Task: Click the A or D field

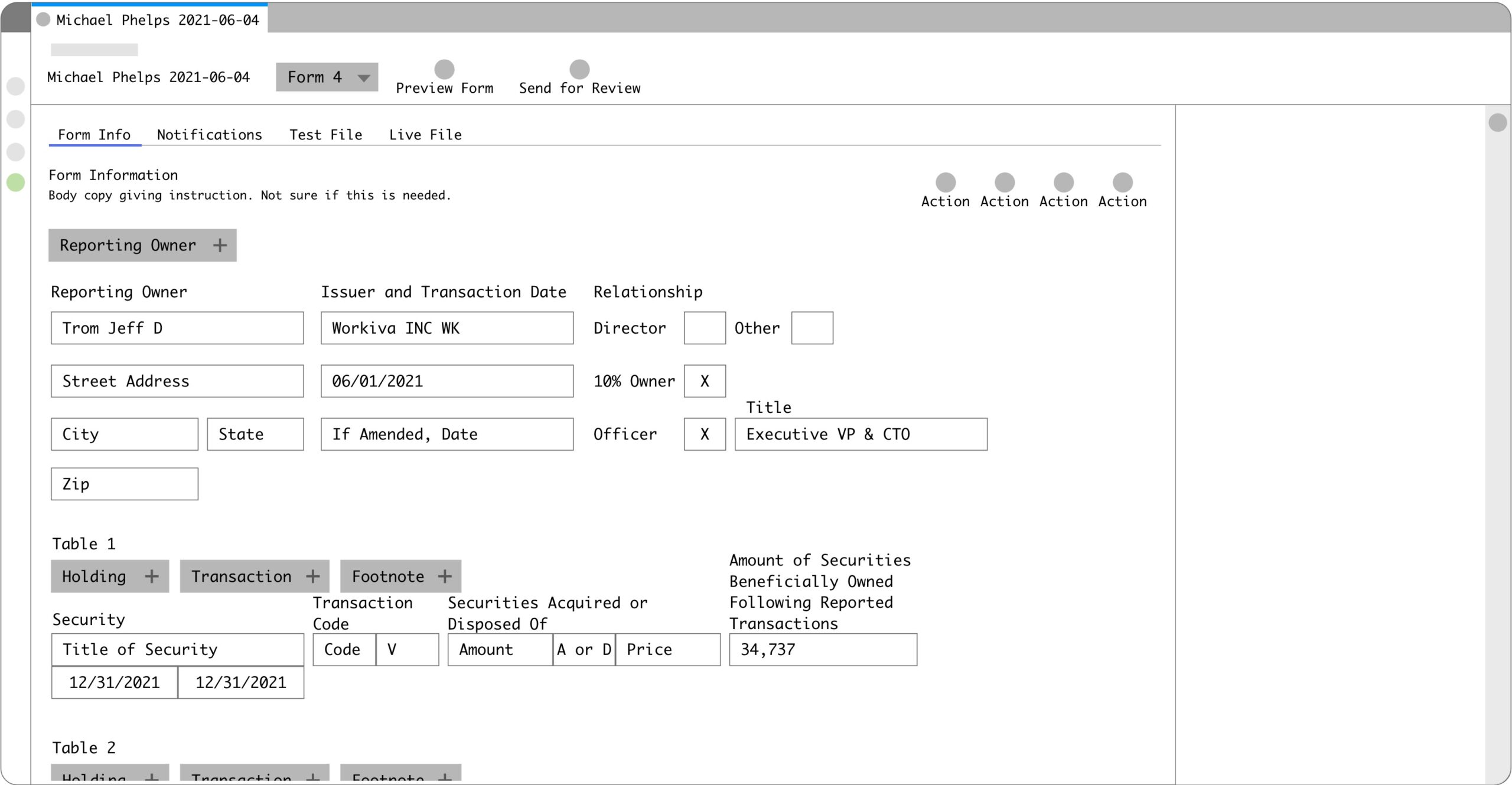Action: coord(584,650)
